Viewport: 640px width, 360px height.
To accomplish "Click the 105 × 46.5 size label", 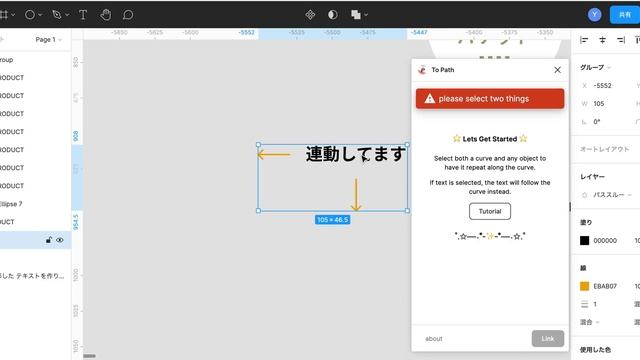I will (x=332, y=220).
